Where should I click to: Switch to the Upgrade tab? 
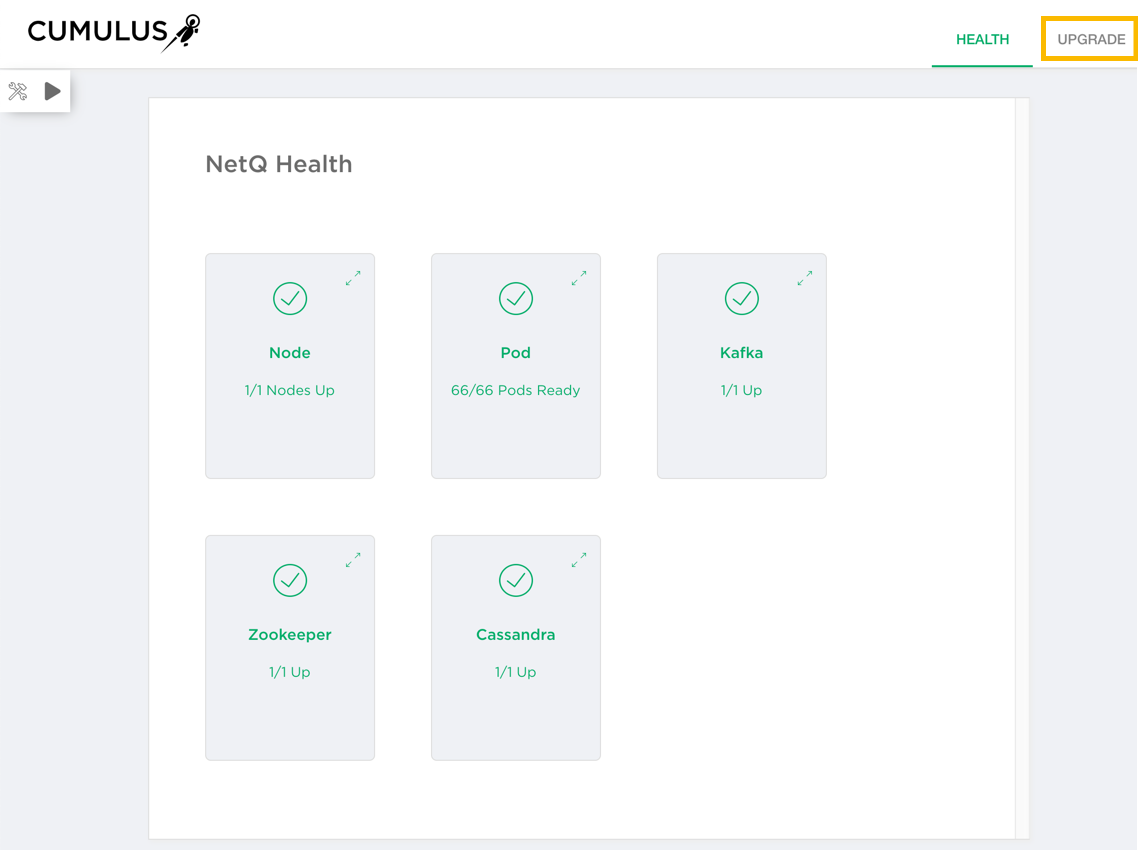click(1090, 39)
